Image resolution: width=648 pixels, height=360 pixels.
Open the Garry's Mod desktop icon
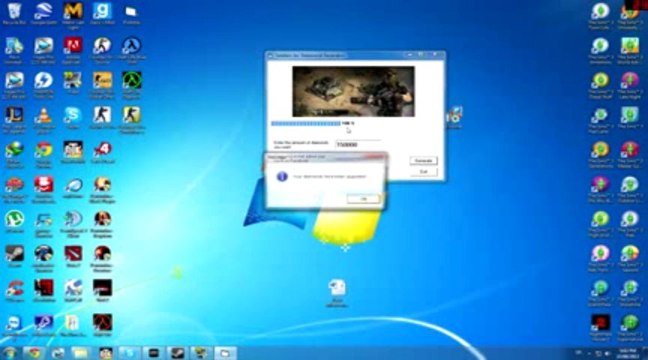102,11
